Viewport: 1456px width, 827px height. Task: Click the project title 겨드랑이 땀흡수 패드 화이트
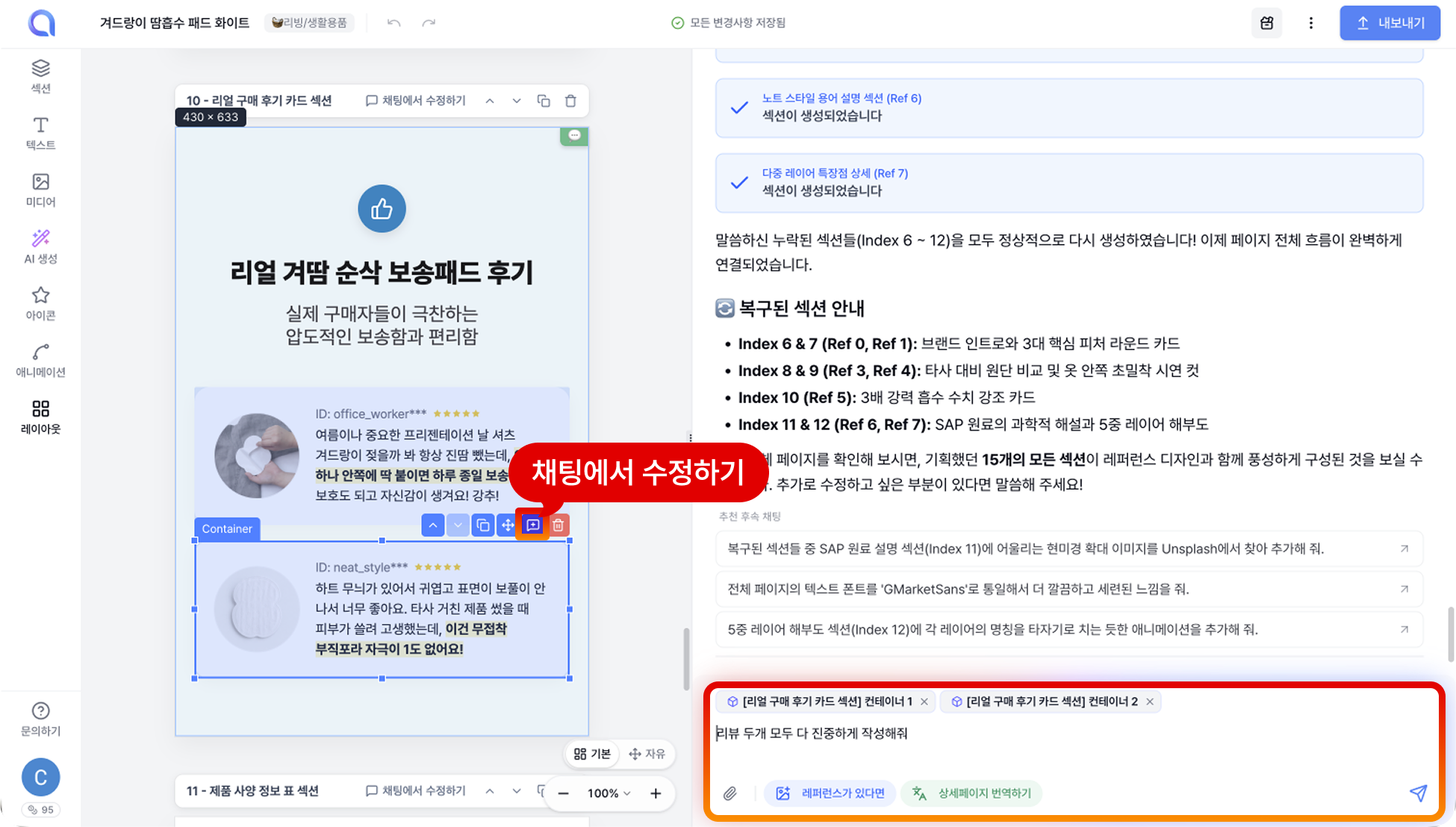tap(175, 23)
